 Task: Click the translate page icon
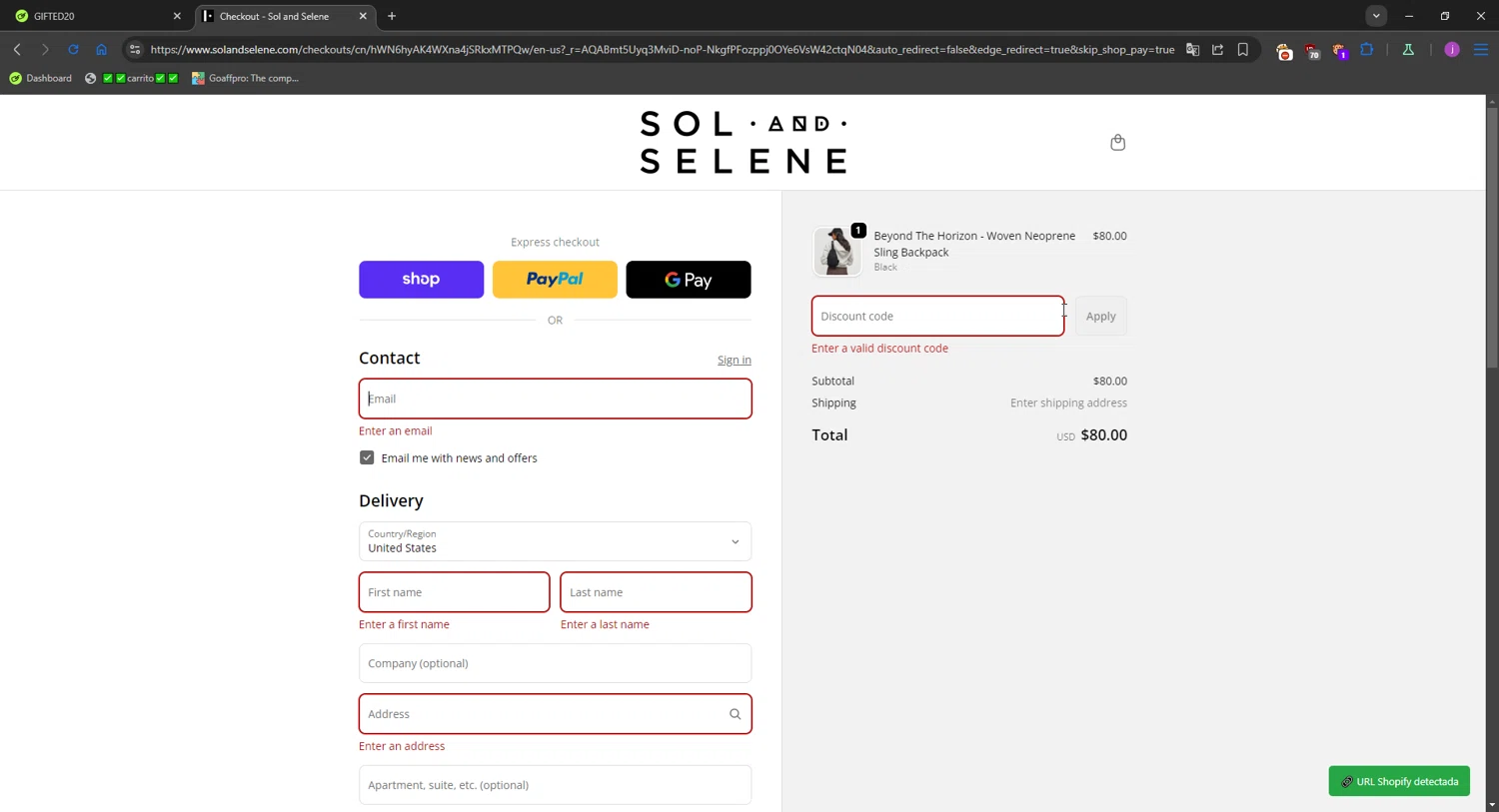pyautogui.click(x=1192, y=49)
